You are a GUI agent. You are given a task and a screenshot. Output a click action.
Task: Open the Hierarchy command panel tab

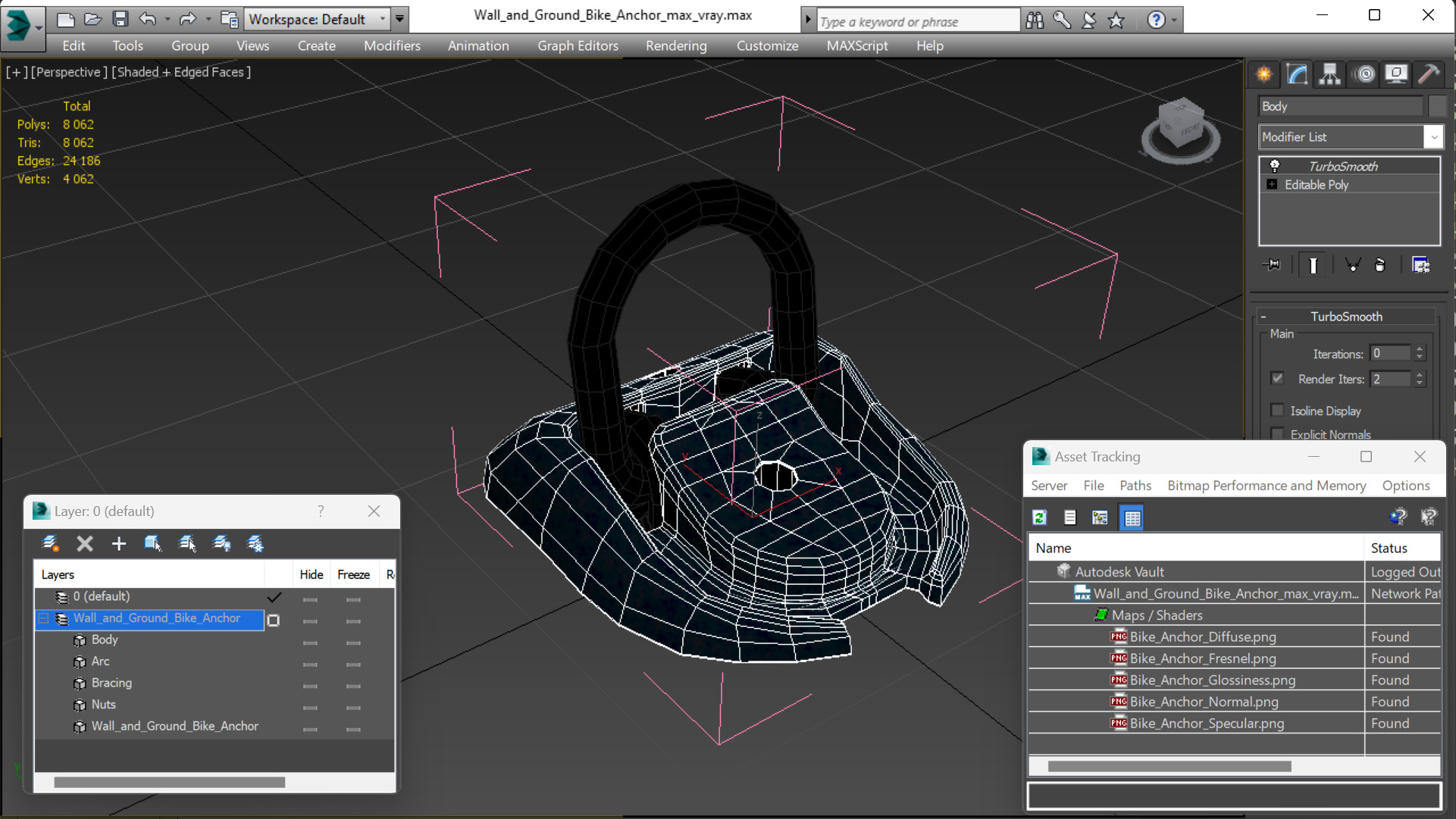[1329, 73]
